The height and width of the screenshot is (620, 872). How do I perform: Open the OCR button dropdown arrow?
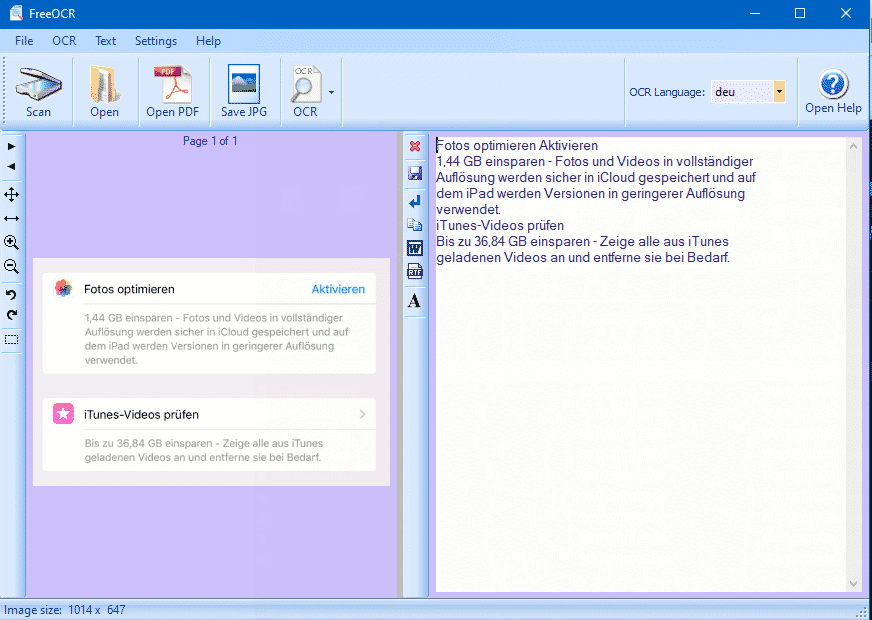[331, 92]
